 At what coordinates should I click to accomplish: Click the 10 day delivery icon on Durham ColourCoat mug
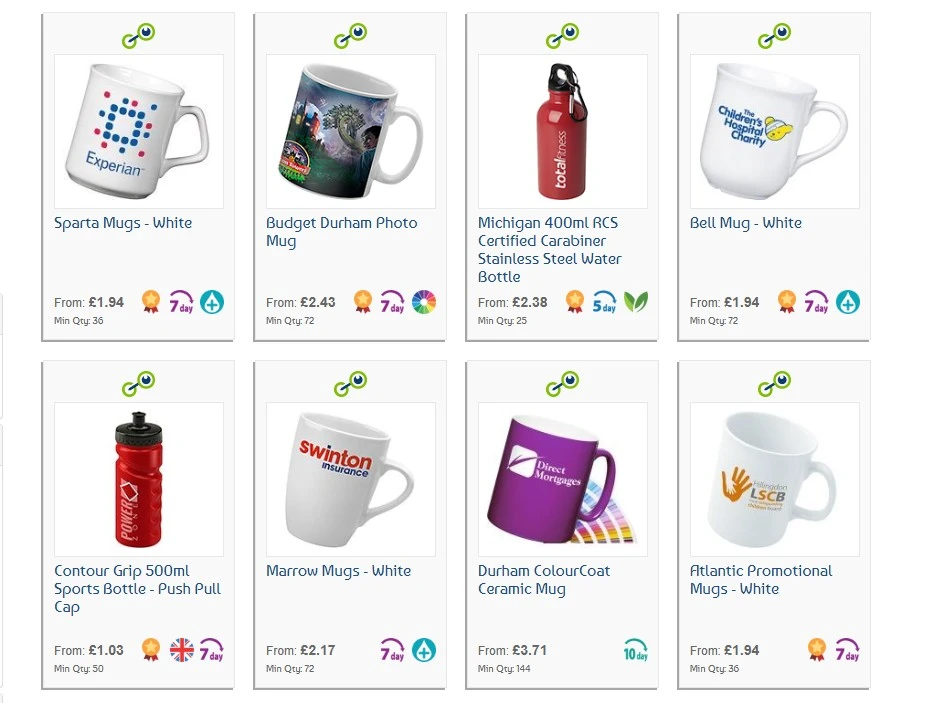(x=636, y=650)
